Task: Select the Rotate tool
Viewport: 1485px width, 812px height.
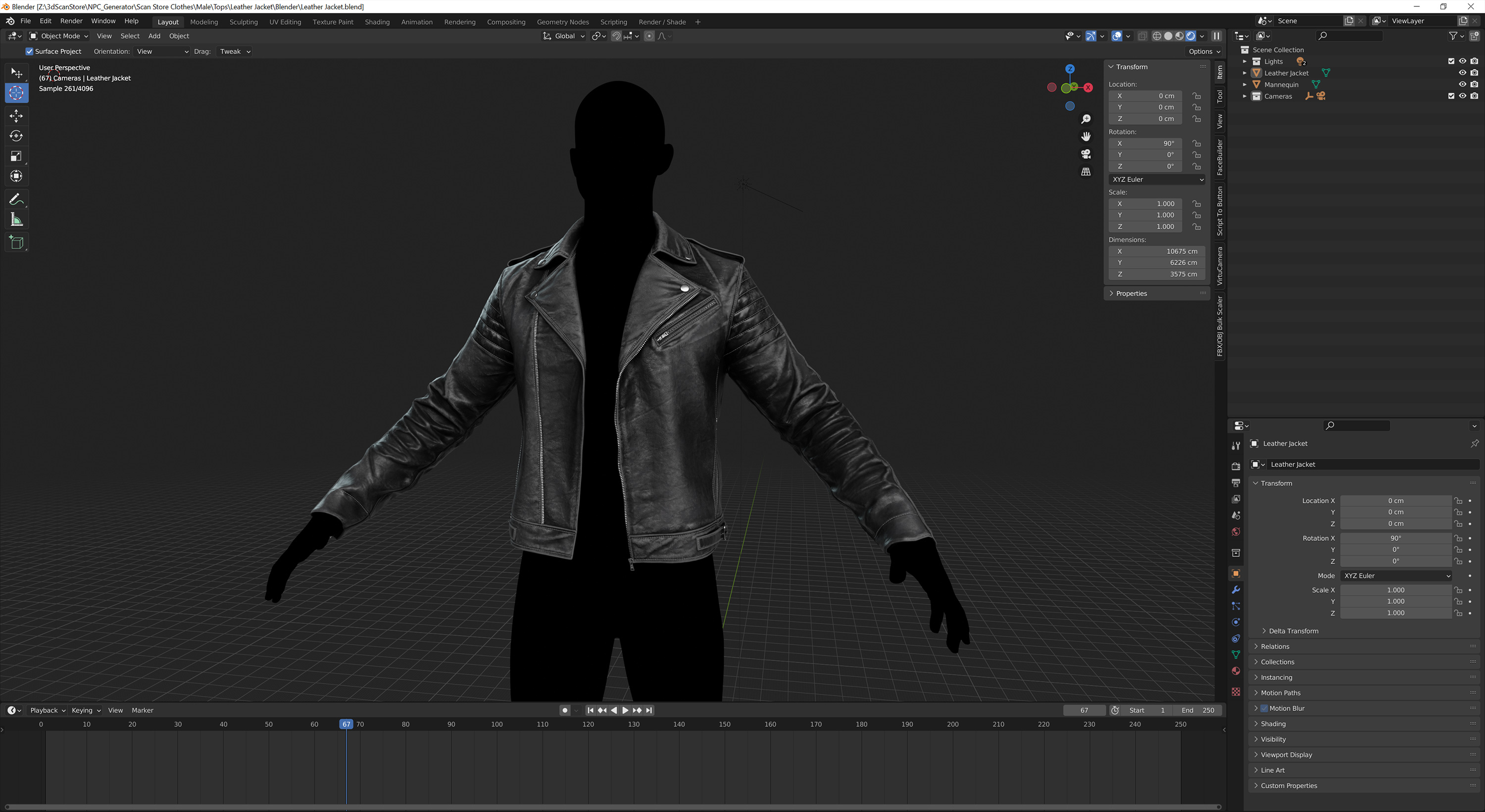Action: pos(17,136)
